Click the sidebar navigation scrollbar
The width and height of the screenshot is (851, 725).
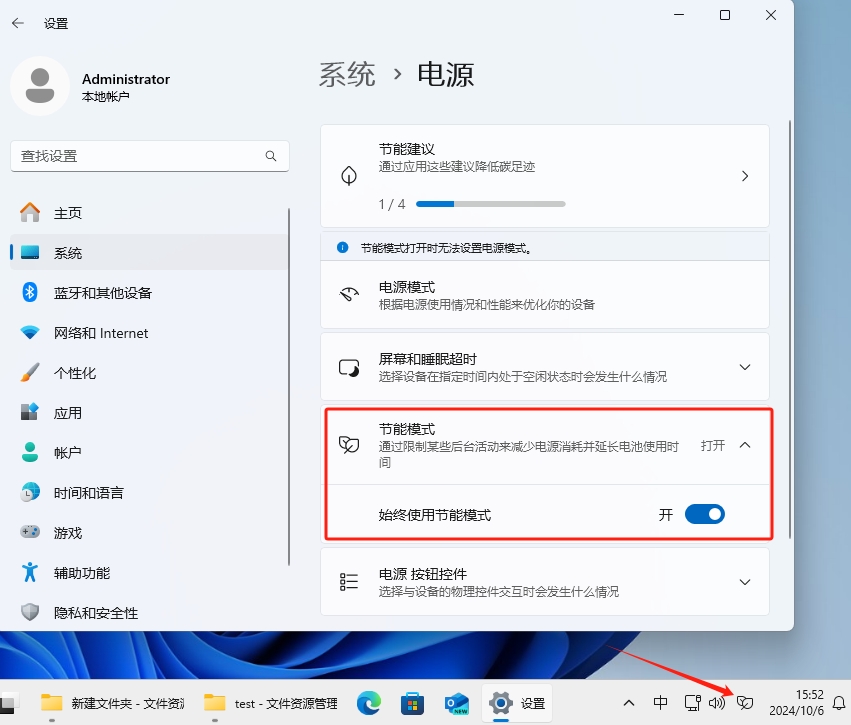point(289,386)
